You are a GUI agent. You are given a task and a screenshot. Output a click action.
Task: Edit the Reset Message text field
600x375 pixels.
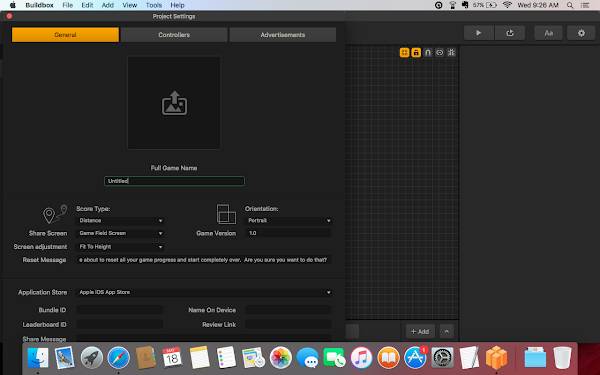204,260
